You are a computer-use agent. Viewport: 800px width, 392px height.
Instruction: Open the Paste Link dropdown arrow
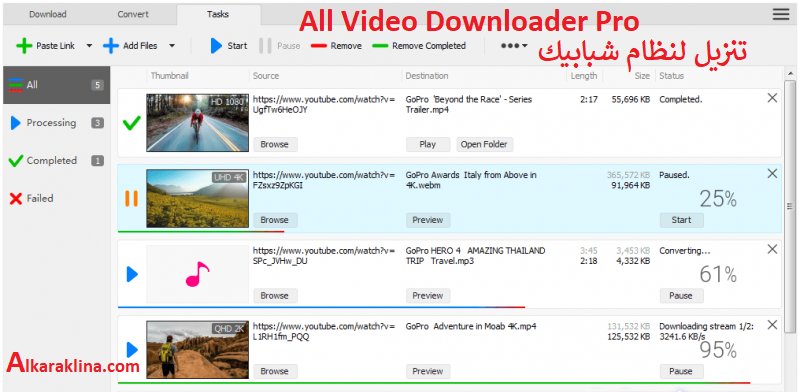[89, 46]
